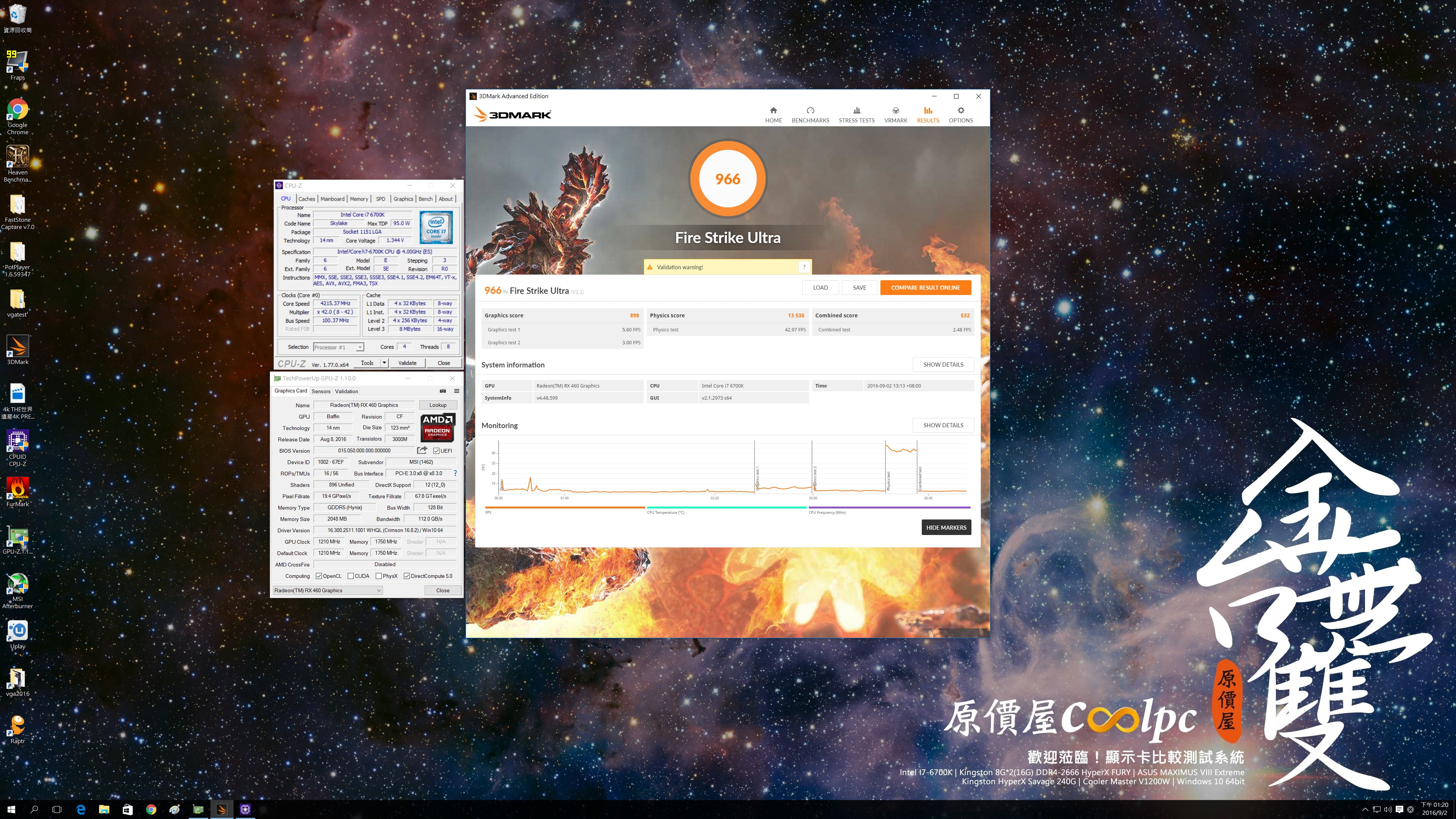Viewport: 1456px width, 819px height.
Task: Click the taskbar search magnifier
Action: (34, 810)
